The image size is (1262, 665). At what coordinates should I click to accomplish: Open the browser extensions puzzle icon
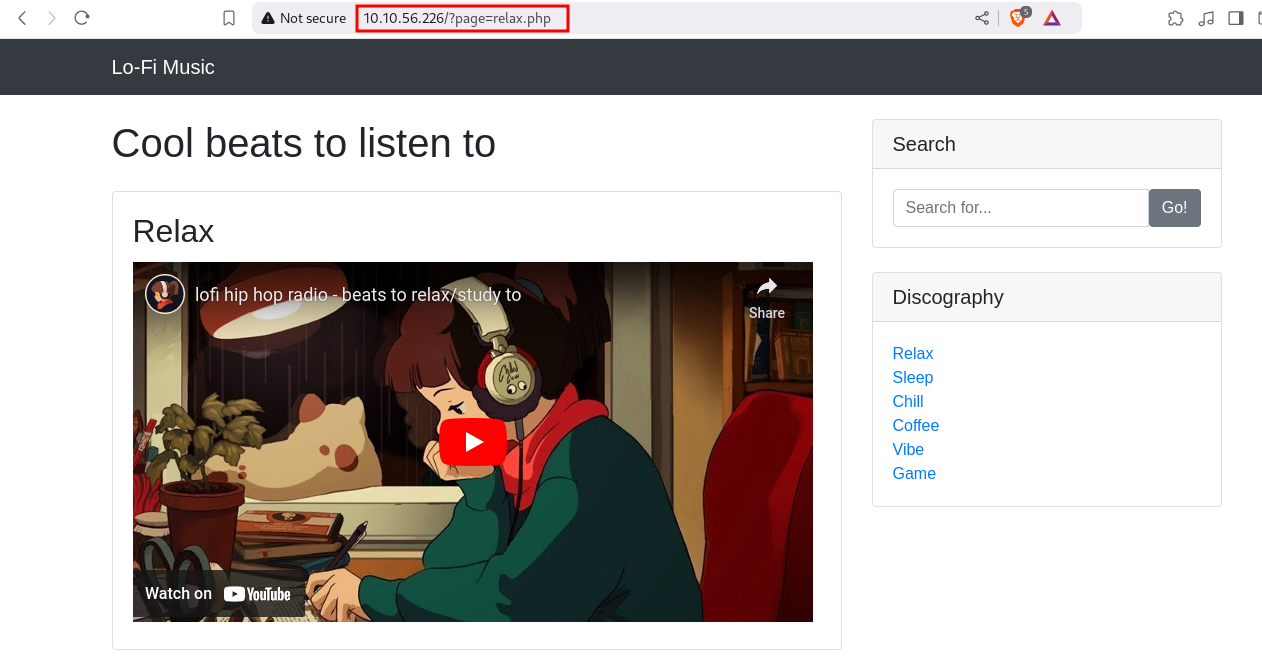tap(1176, 18)
